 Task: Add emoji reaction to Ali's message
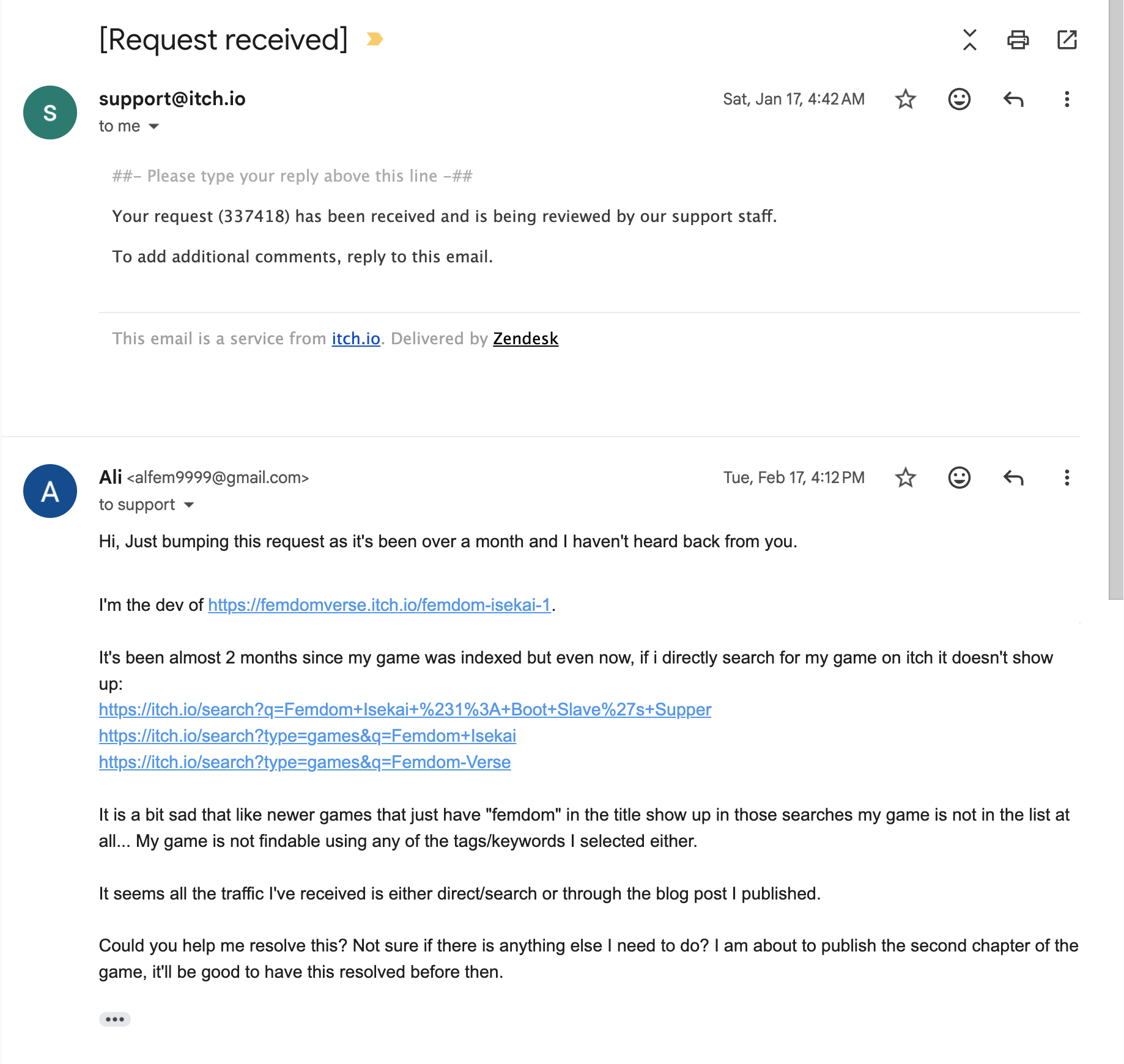coord(959,478)
